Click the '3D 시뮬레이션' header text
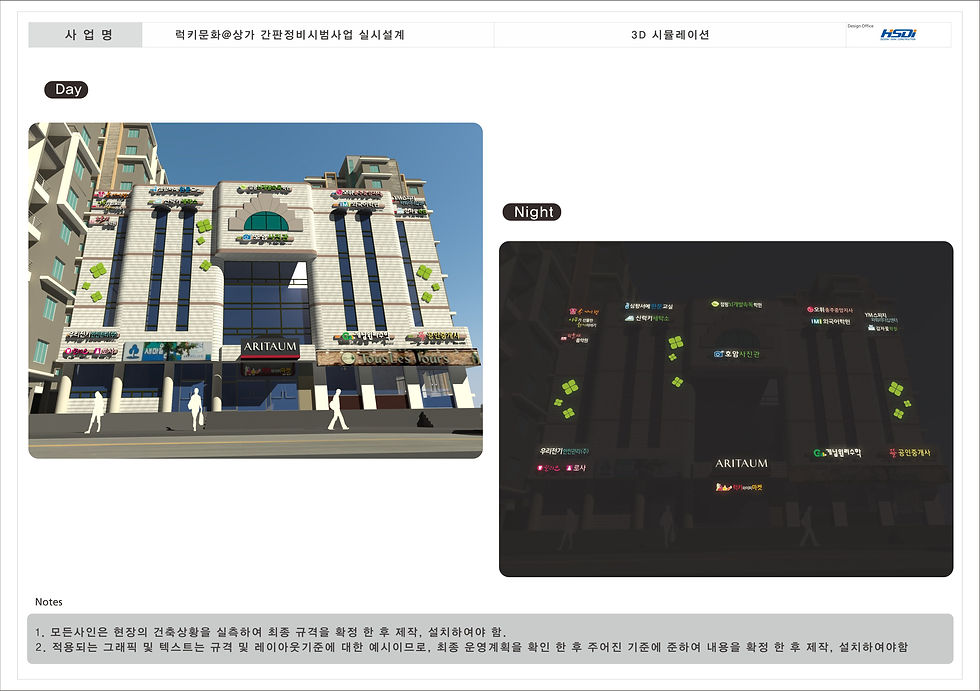The image size is (980, 691). tap(670, 35)
